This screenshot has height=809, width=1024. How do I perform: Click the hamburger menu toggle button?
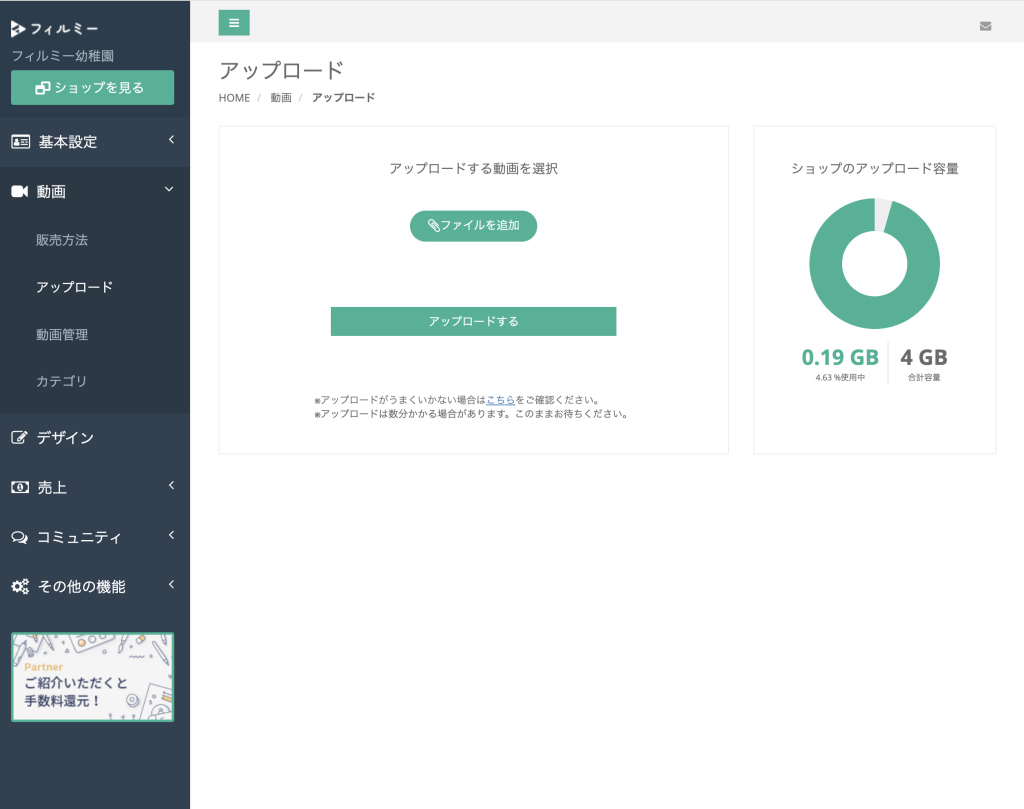(234, 22)
